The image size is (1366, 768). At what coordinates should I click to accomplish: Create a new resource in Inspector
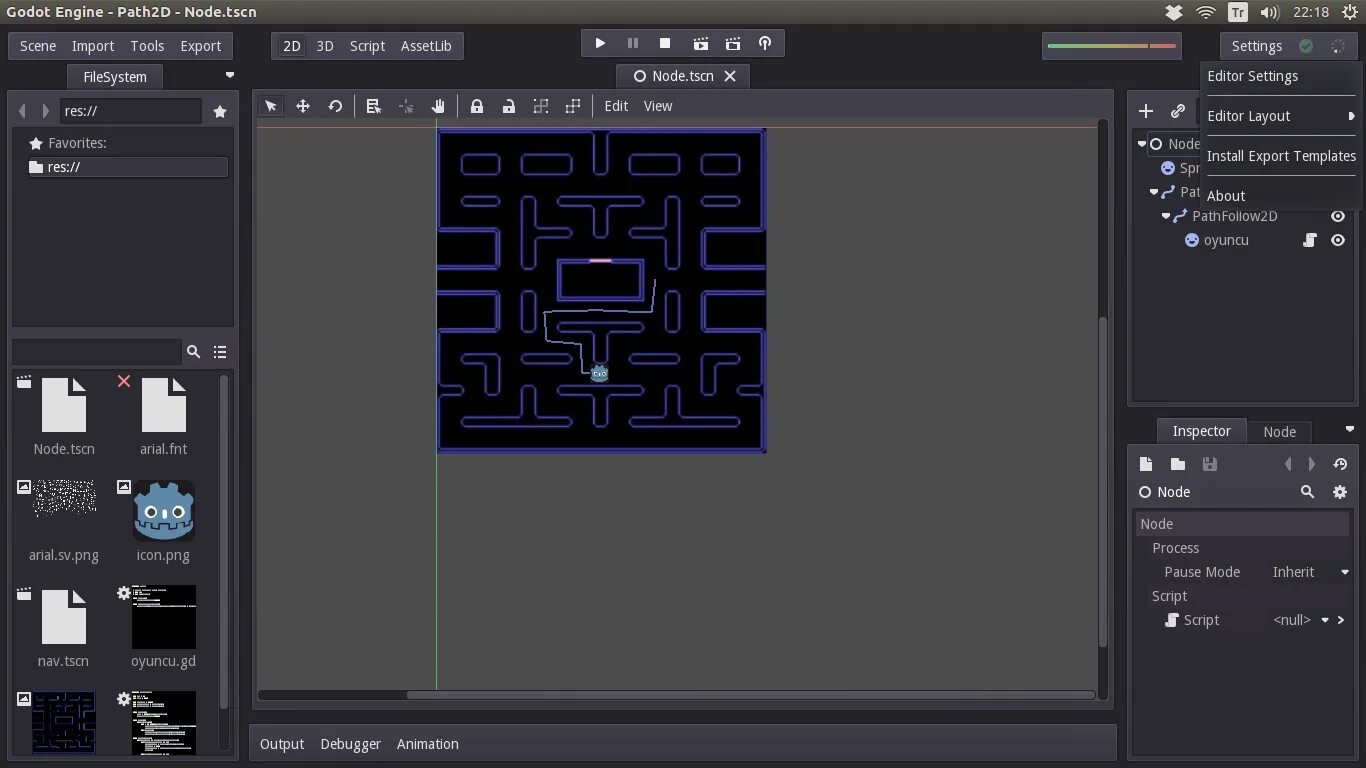point(1146,464)
